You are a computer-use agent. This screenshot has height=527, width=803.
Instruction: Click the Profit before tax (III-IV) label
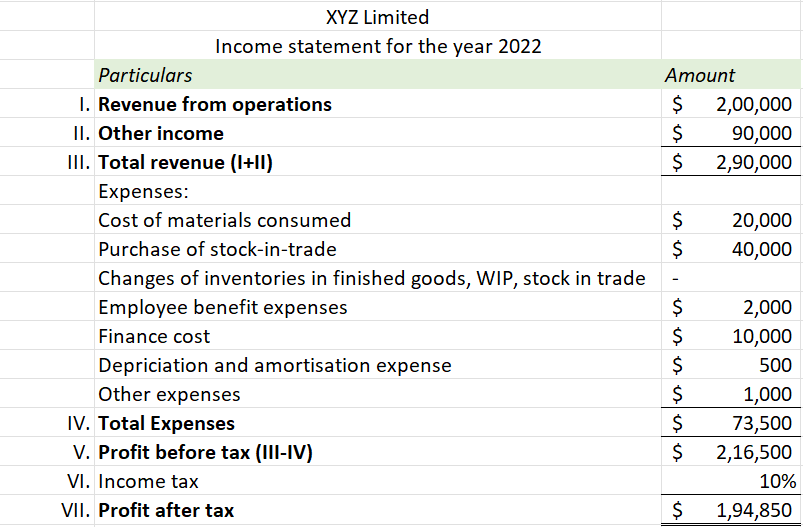coord(205,452)
